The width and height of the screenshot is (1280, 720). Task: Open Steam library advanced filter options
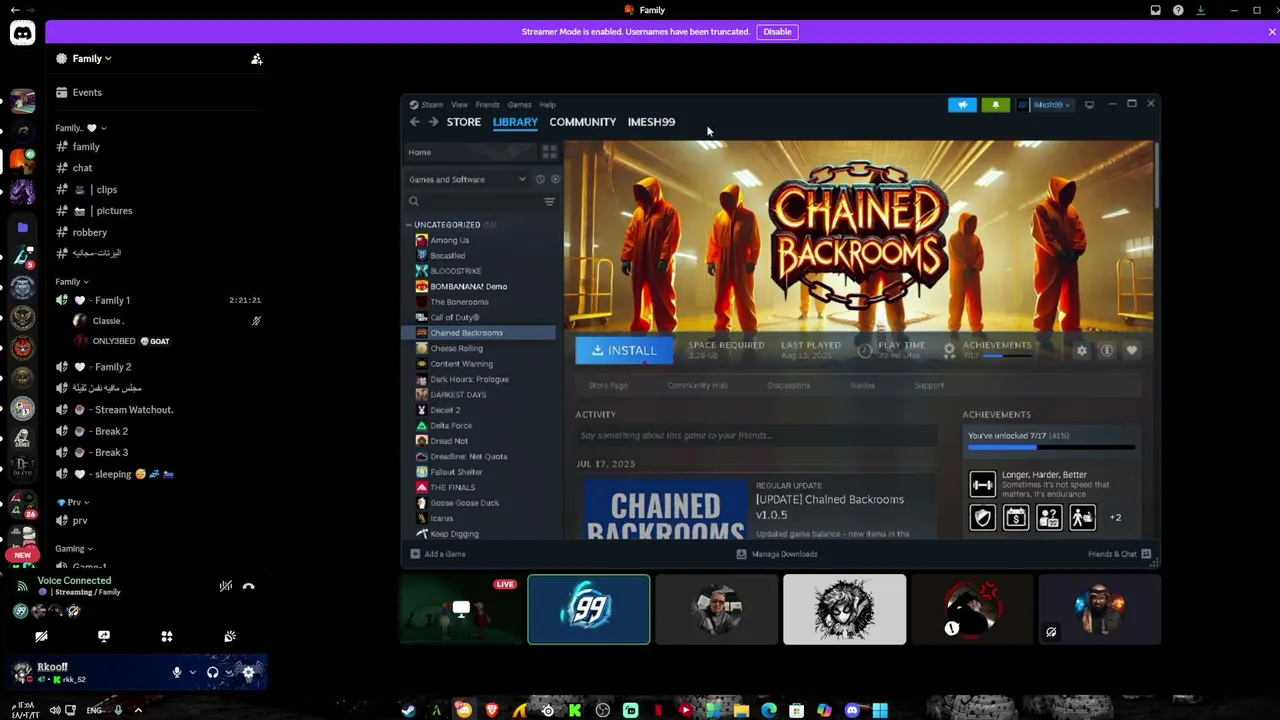point(549,202)
